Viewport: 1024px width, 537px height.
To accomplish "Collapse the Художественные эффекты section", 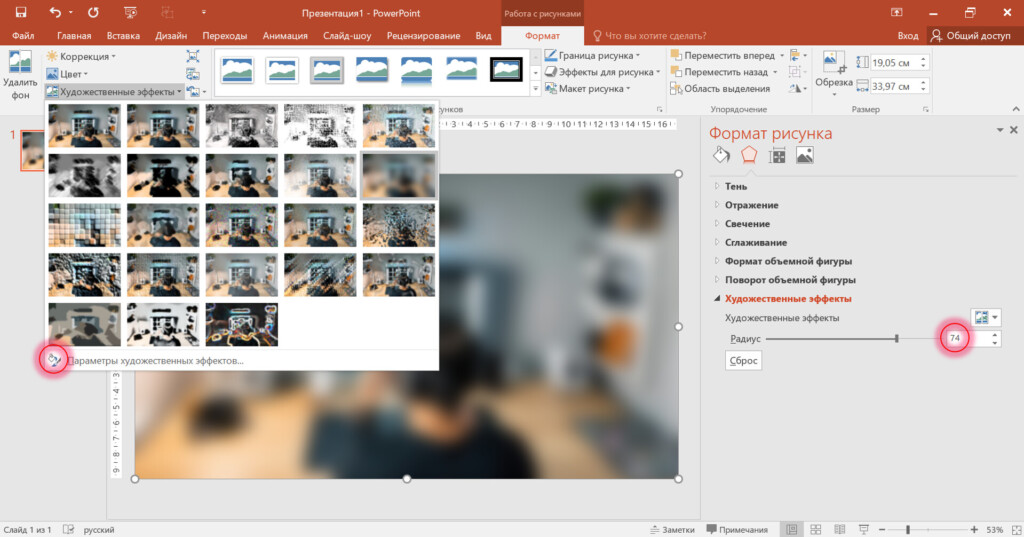I will [788, 299].
